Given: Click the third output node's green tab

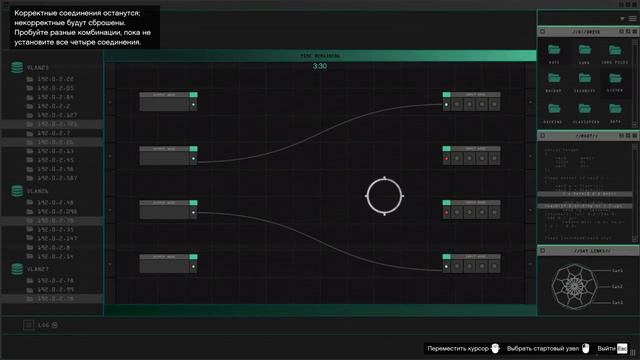Looking at the screenshot, I should (193, 202).
